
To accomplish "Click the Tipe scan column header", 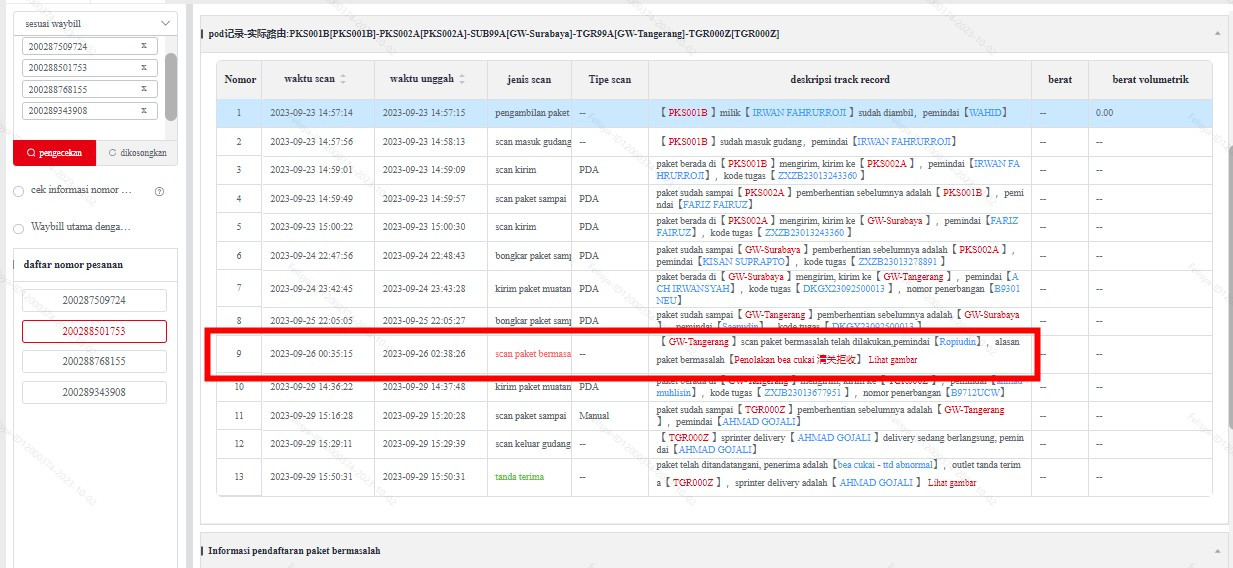I will [x=610, y=80].
